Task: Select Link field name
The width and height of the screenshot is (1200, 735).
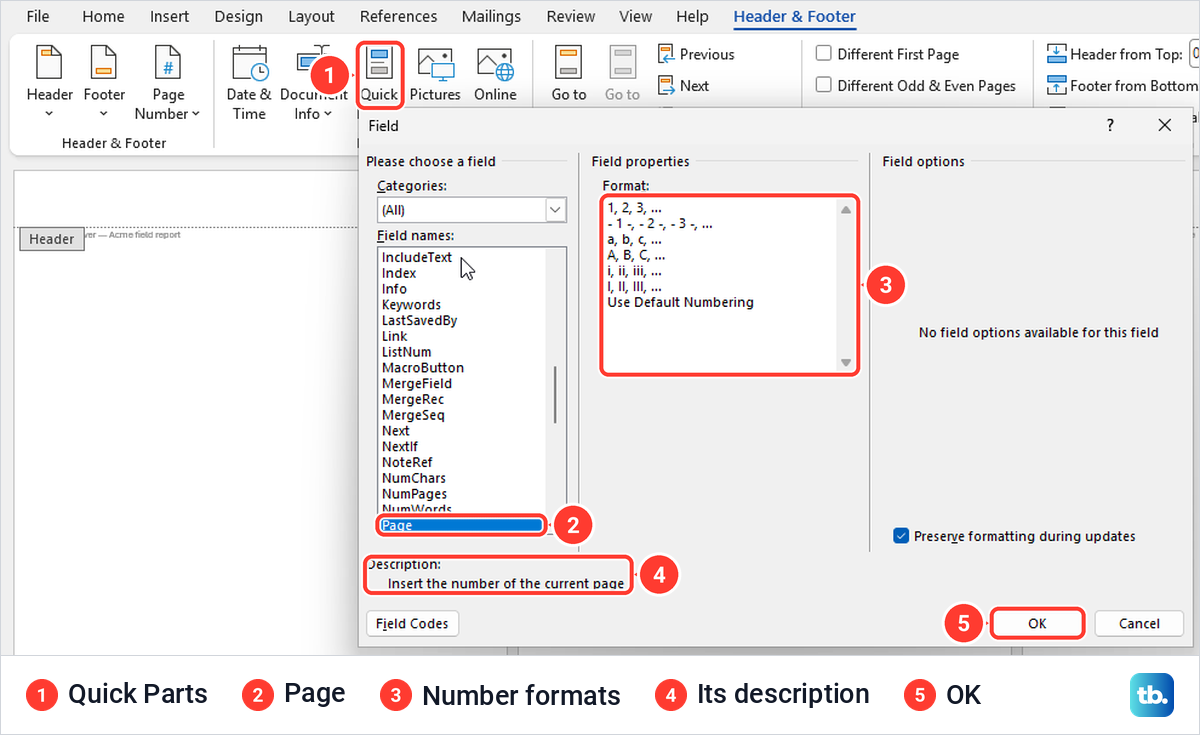Action: tap(395, 336)
